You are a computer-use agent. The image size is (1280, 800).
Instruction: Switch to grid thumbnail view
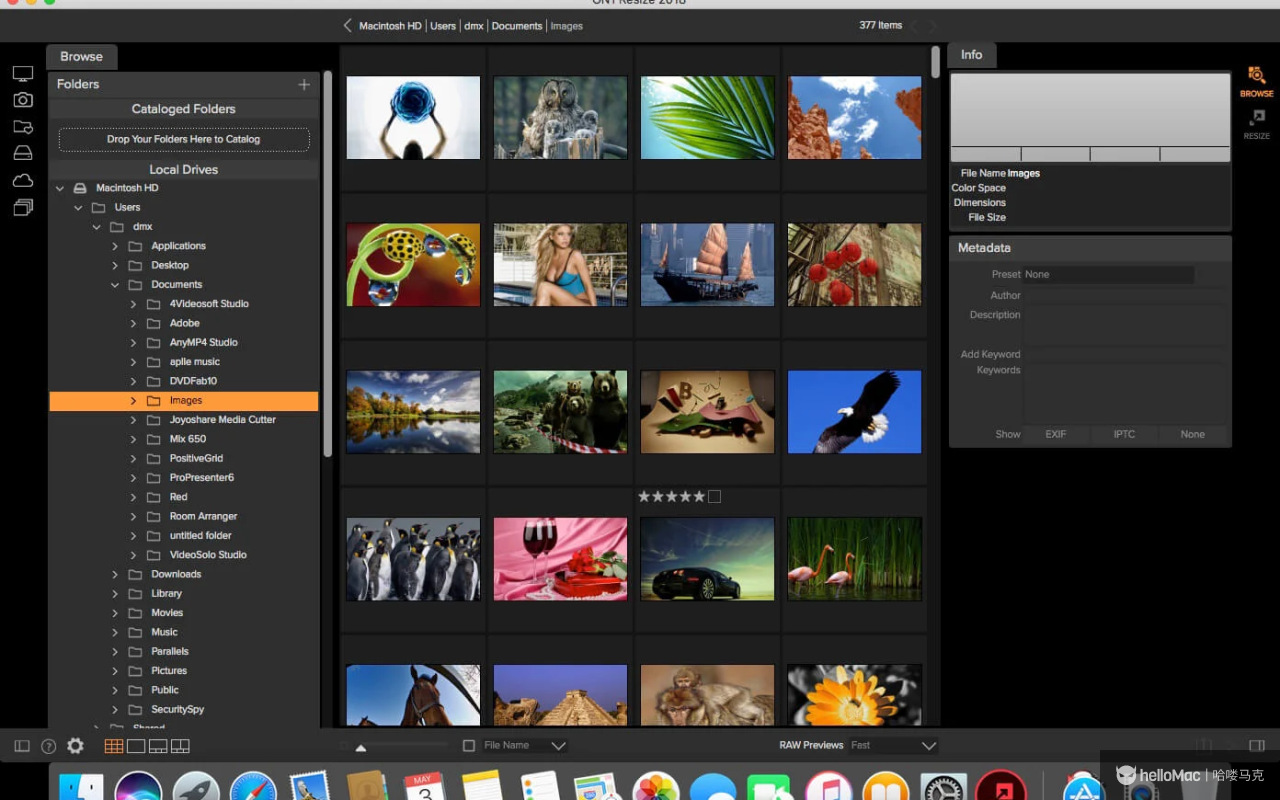(114, 746)
